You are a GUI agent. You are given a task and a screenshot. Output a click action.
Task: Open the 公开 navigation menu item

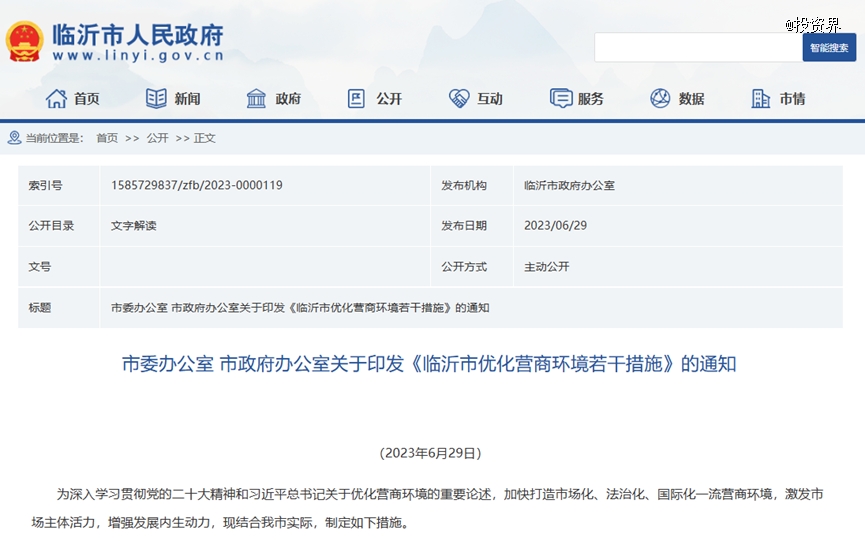[389, 99]
